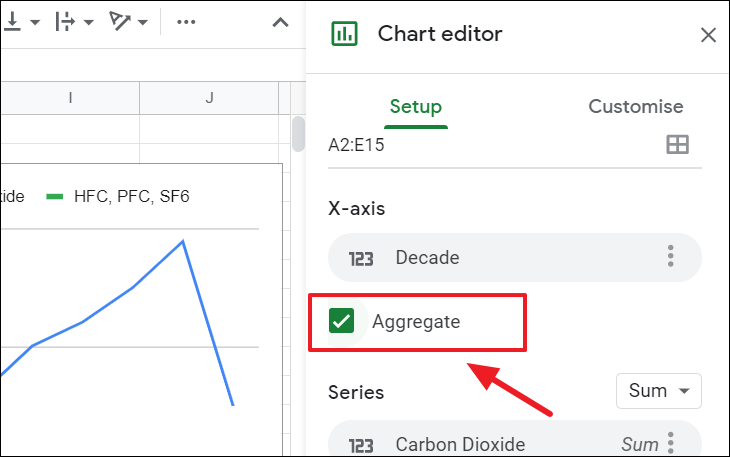Collapse the toolbar with the up chevron
730x457 pixels.
281,22
